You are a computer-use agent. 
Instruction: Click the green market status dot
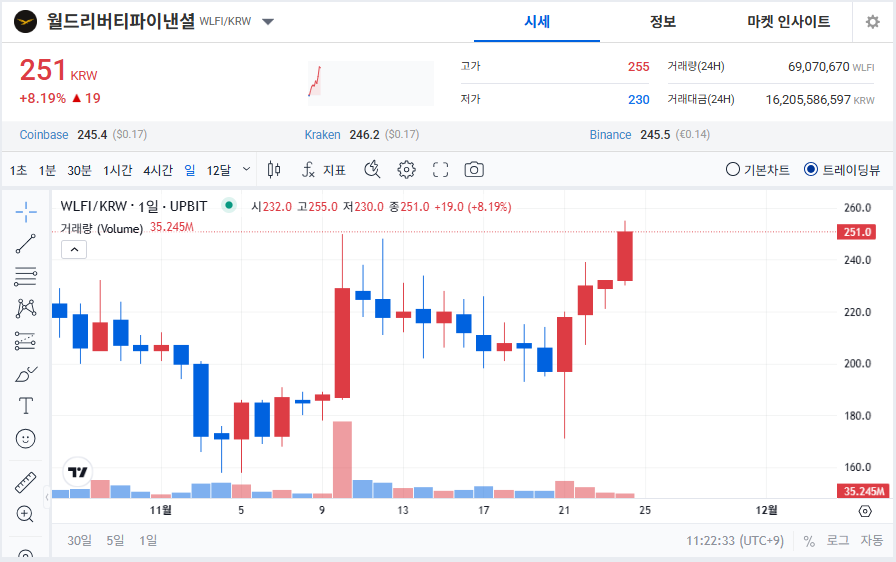229,205
